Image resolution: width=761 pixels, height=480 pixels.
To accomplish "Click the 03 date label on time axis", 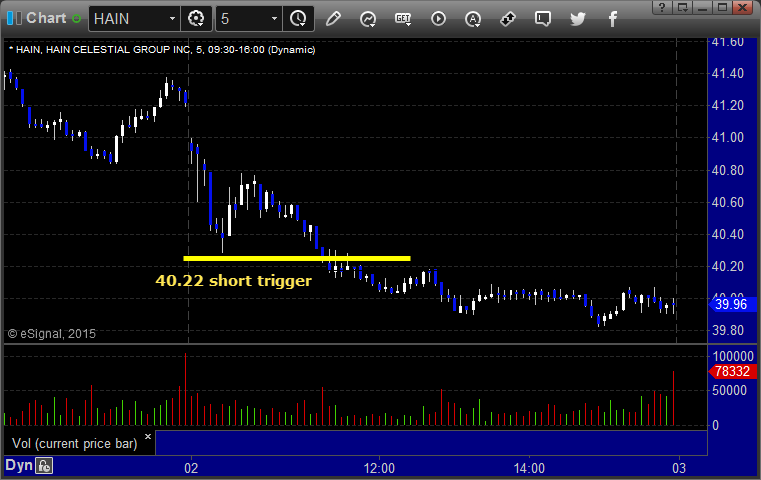I will coord(679,468).
